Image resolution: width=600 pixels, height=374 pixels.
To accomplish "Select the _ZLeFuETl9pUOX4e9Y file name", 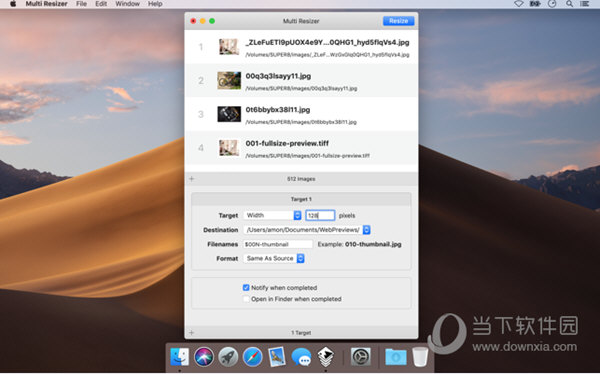I will click(x=327, y=42).
